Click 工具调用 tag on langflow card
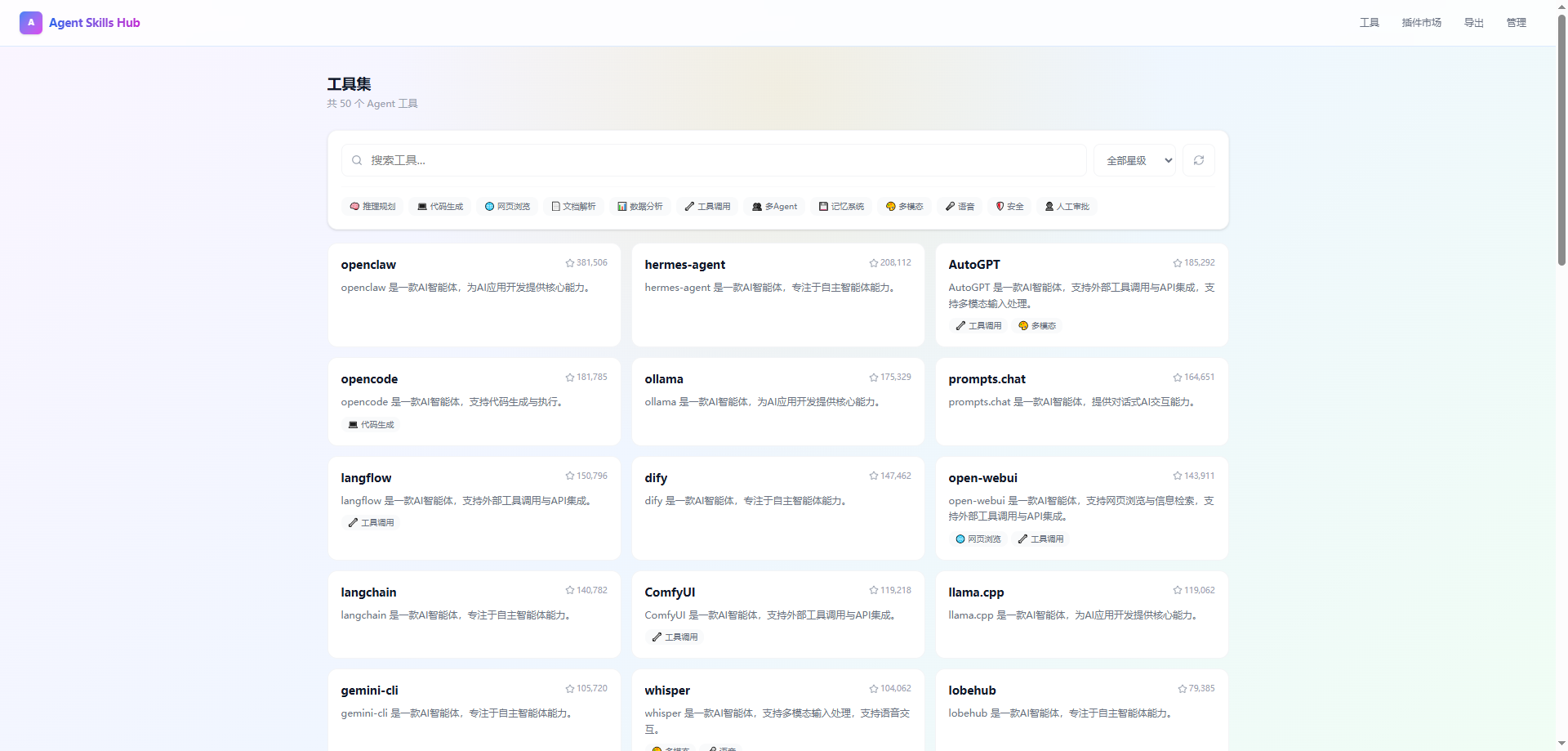The height and width of the screenshot is (751, 1568). pos(371,523)
